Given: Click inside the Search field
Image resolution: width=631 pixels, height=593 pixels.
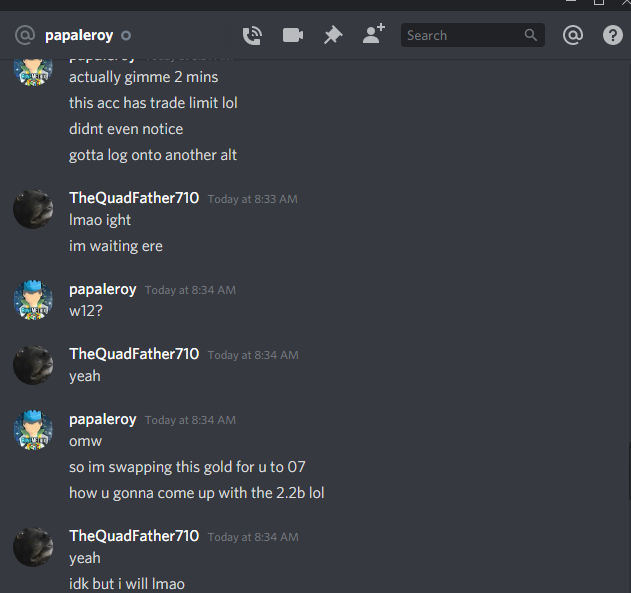Looking at the screenshot, I should (473, 35).
